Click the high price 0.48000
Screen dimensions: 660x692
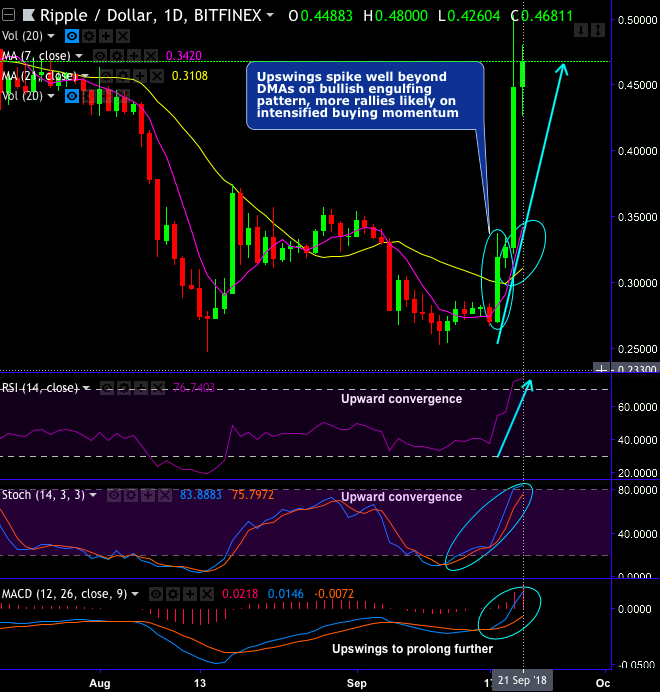point(401,16)
